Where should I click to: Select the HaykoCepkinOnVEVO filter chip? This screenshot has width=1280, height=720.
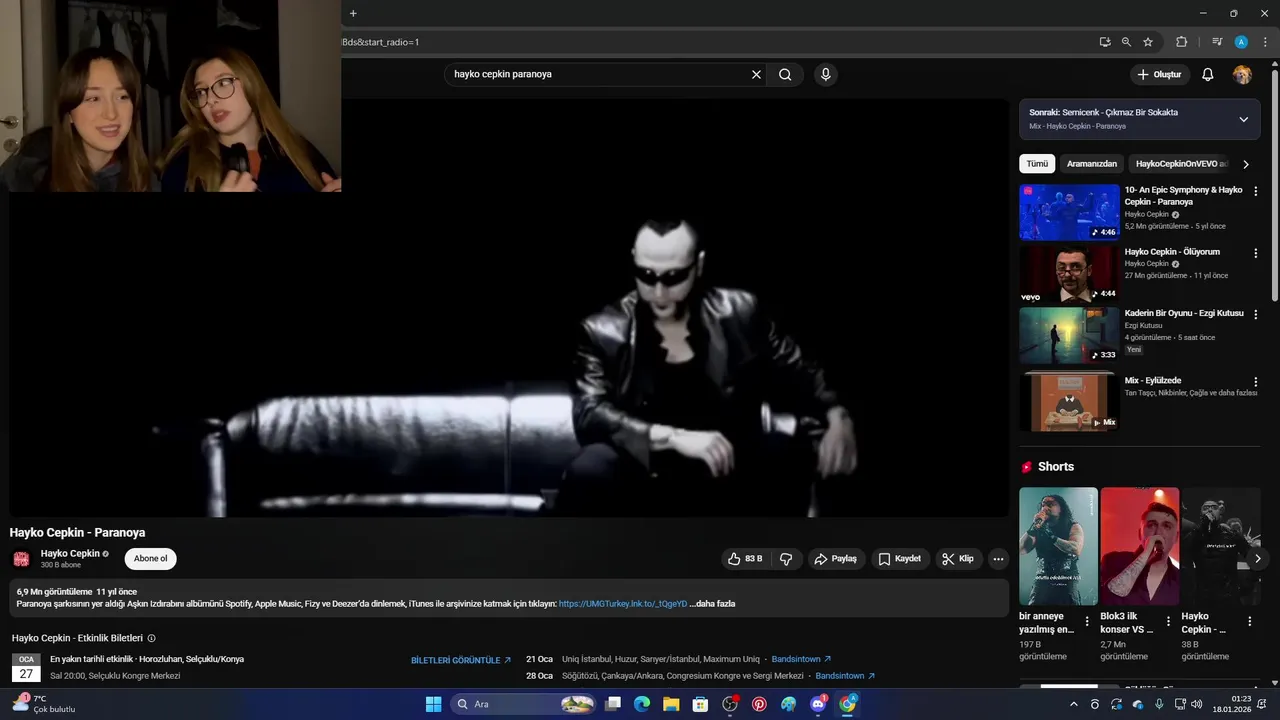click(x=1180, y=164)
